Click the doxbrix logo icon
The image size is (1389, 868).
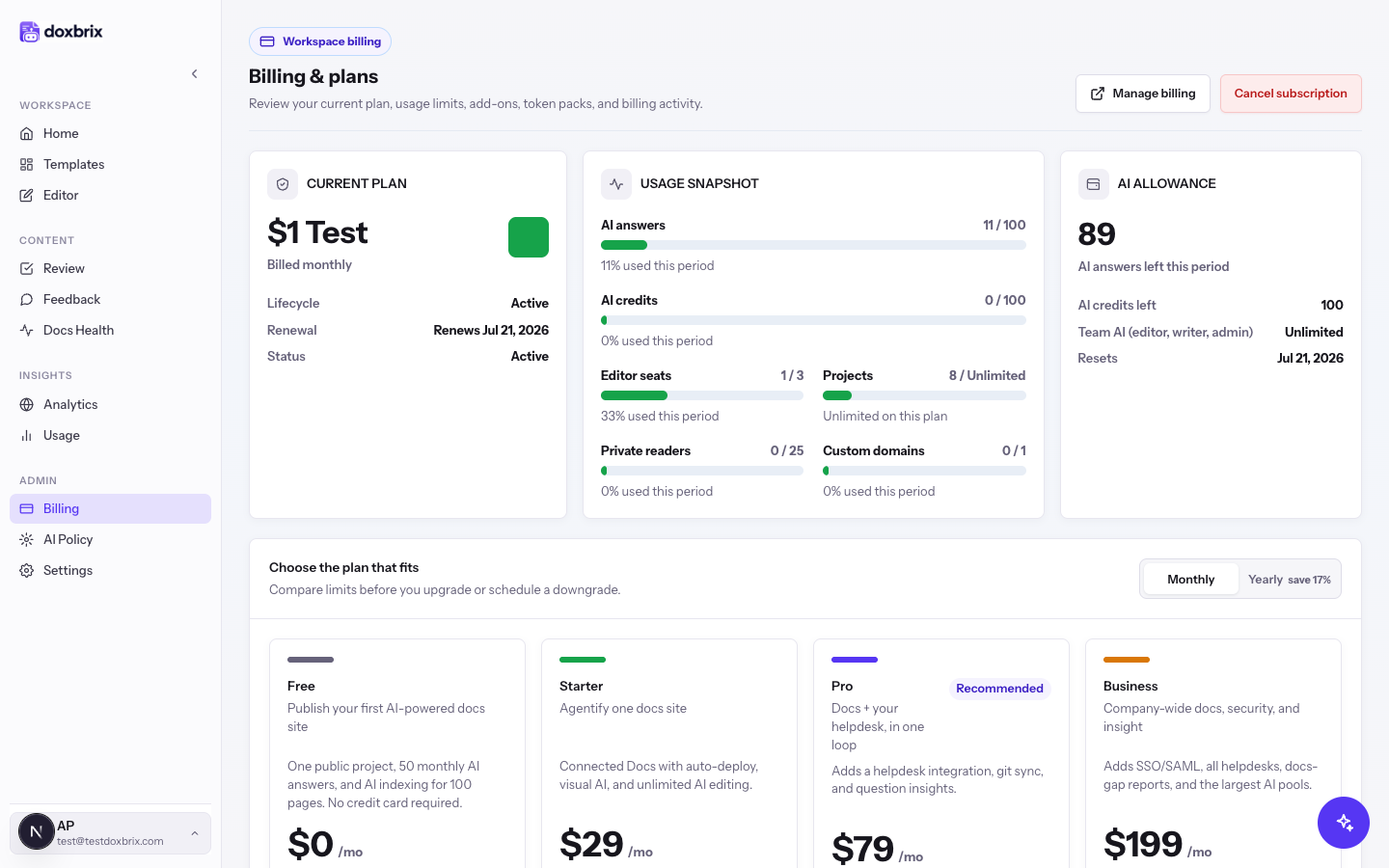[30, 32]
